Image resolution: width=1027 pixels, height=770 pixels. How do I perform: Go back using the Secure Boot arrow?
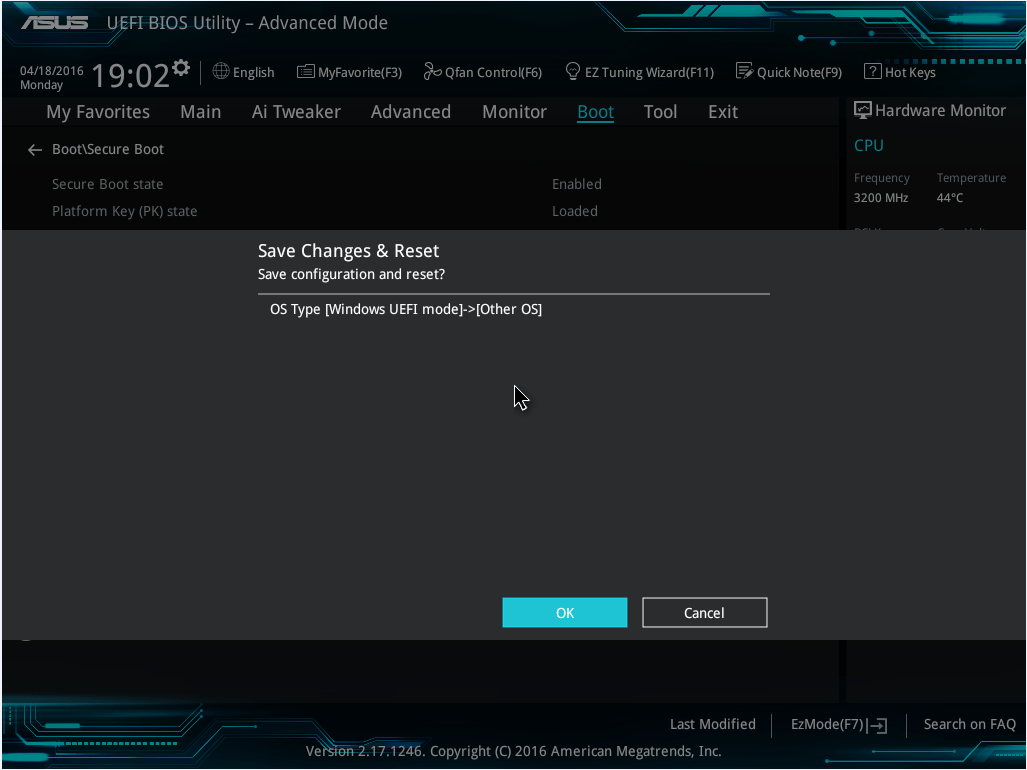click(x=34, y=148)
